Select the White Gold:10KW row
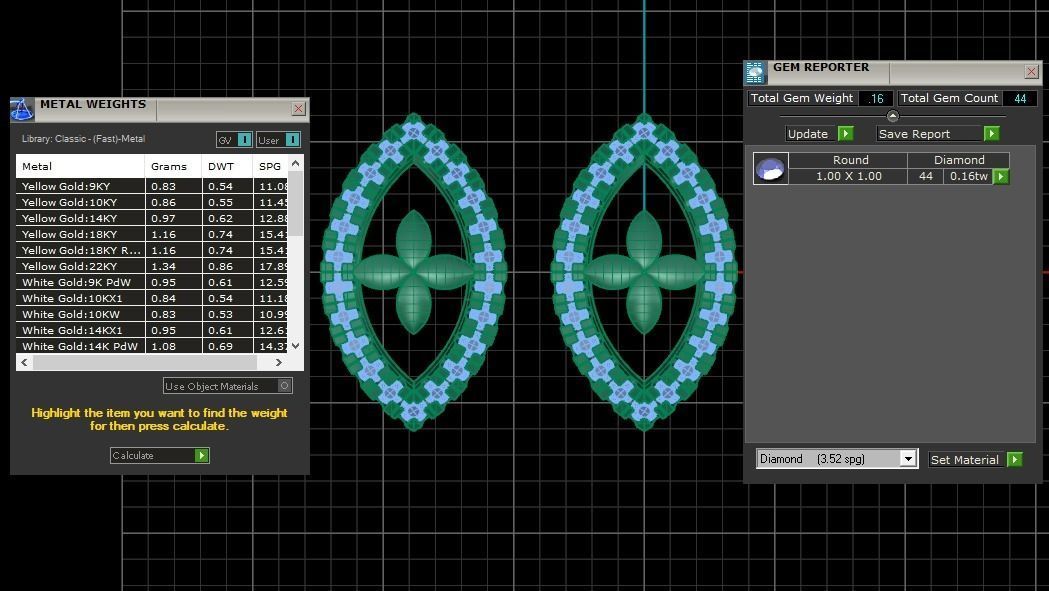This screenshot has height=591, width=1049. point(152,315)
